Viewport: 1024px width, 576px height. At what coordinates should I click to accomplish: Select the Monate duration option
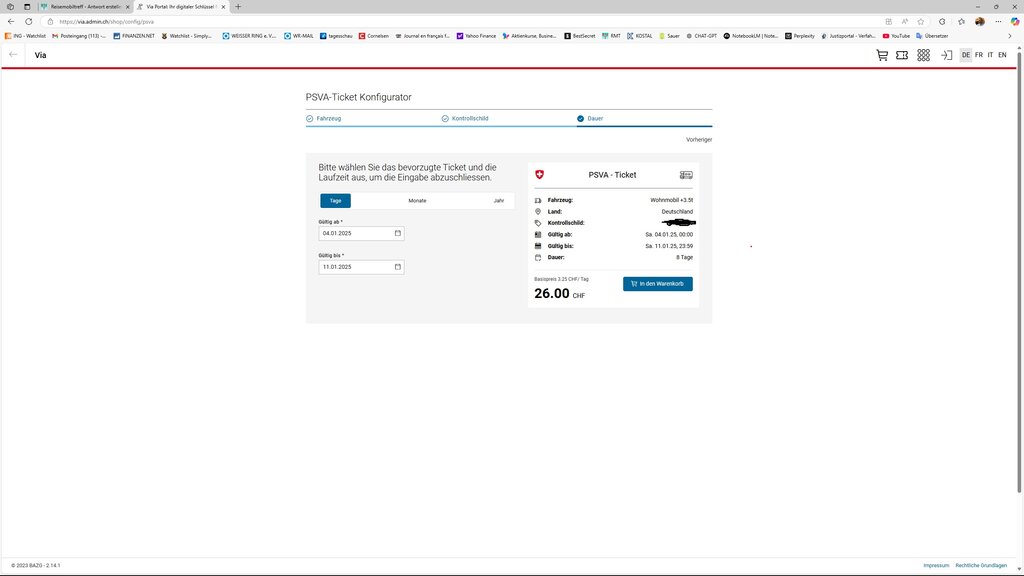(x=417, y=200)
